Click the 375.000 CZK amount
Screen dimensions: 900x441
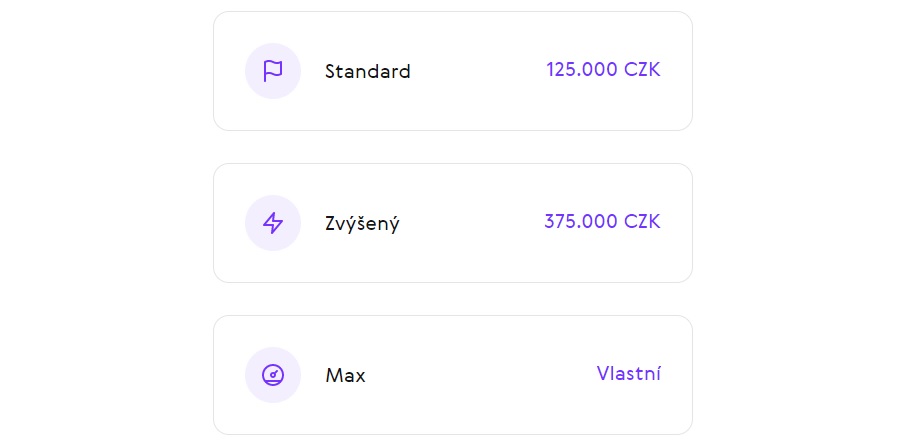602,222
